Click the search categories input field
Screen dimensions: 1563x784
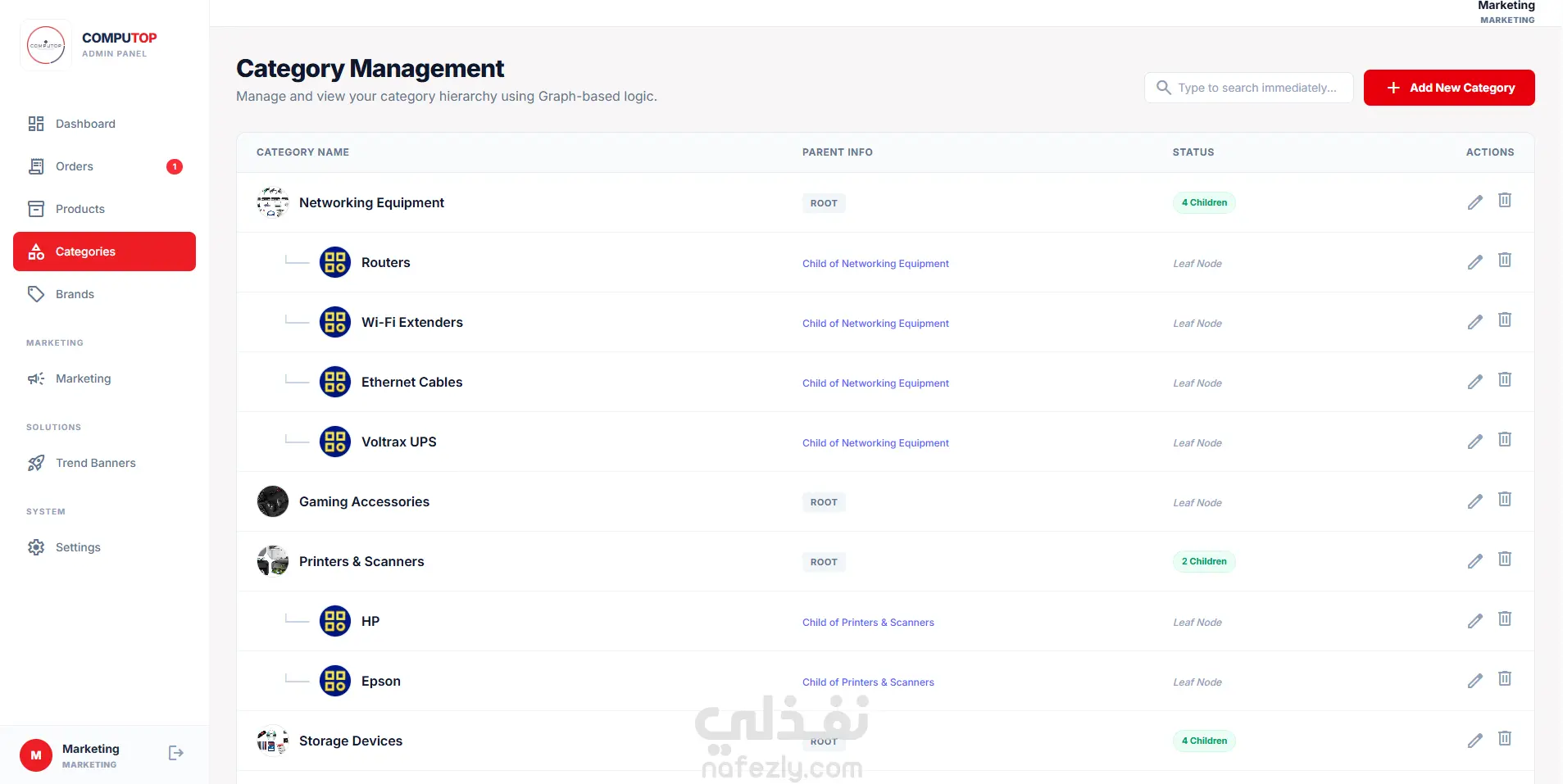click(x=1248, y=88)
